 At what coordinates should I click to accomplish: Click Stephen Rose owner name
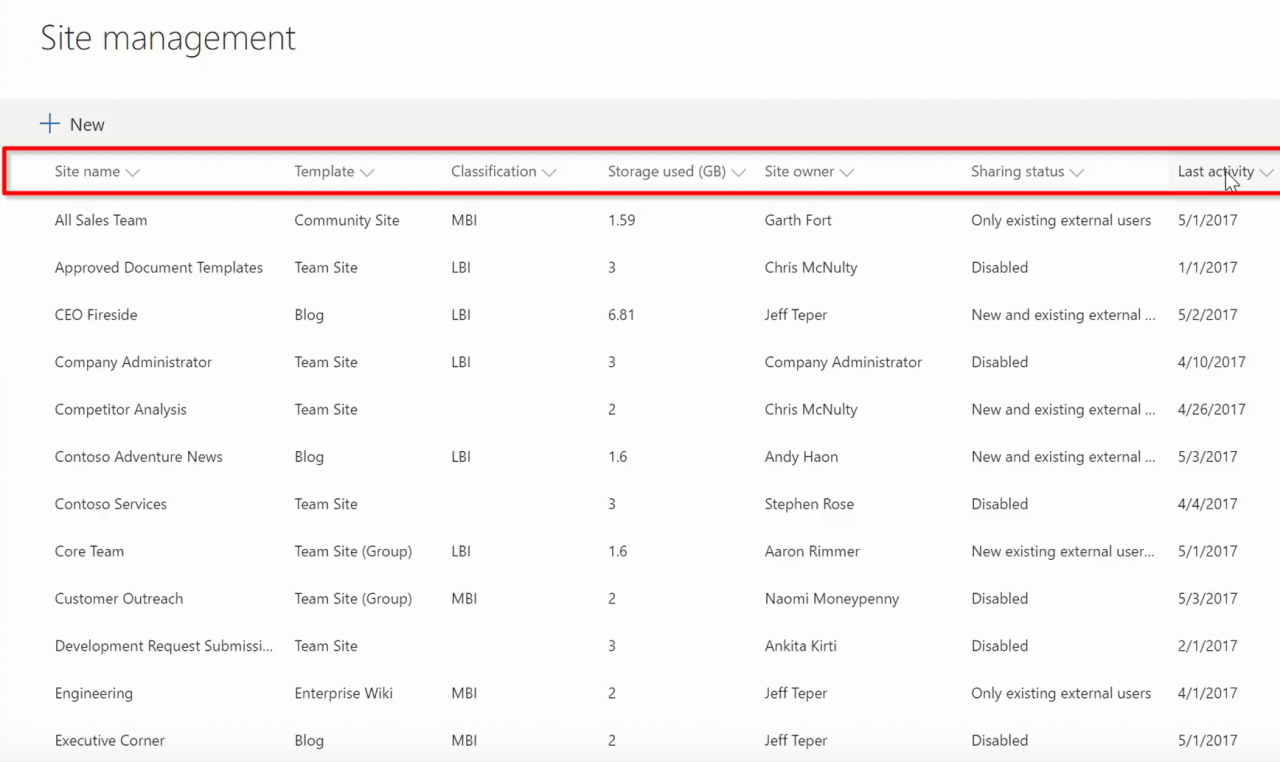[x=810, y=504]
